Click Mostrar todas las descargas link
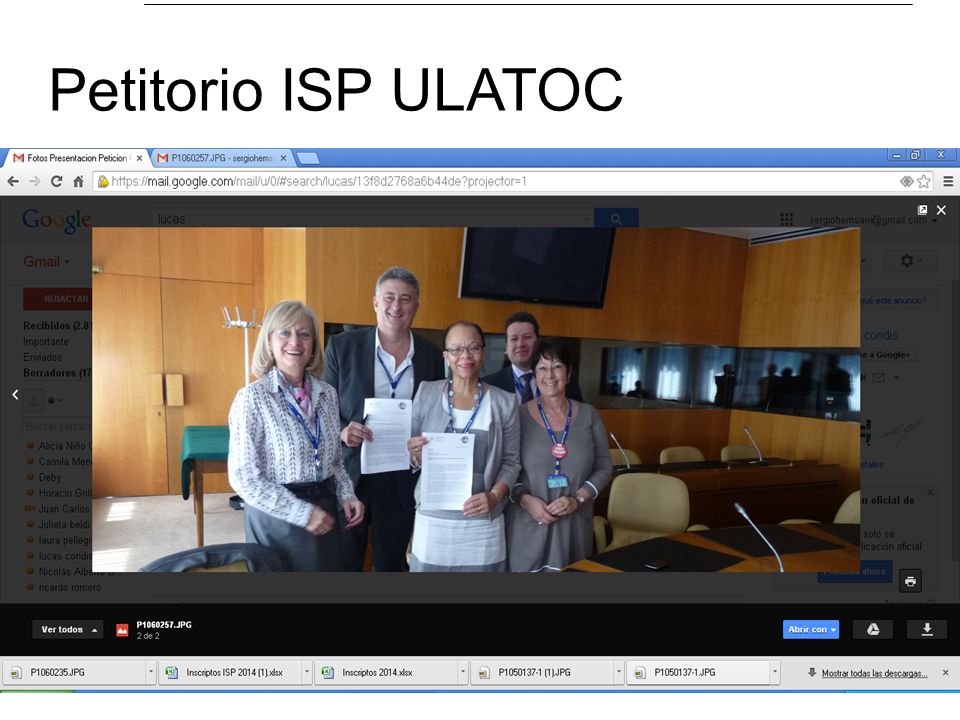The width and height of the screenshot is (960, 720). 874,673
